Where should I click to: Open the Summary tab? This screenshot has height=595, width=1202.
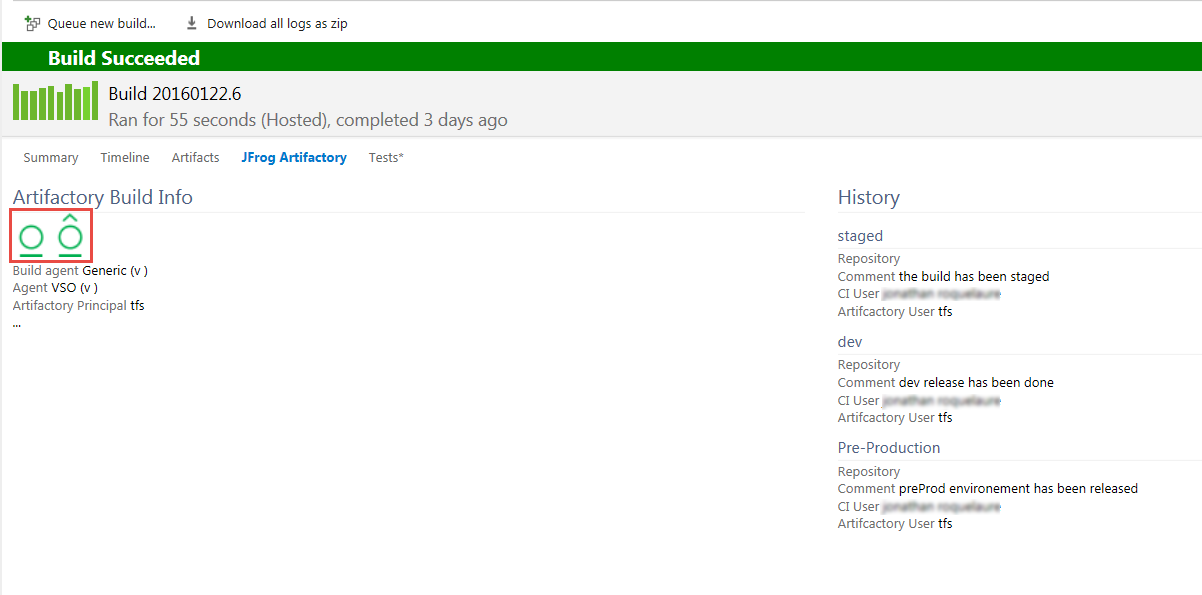click(x=51, y=157)
